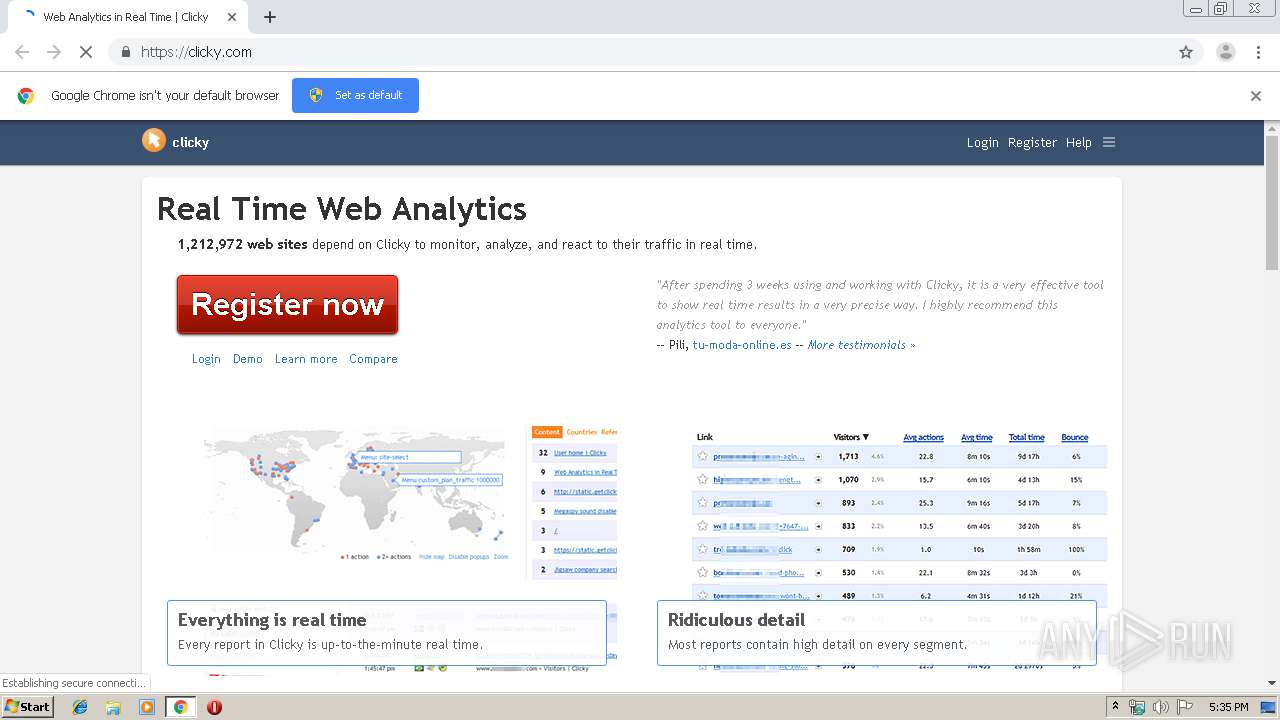Star the 833 visitors row

click(703, 526)
